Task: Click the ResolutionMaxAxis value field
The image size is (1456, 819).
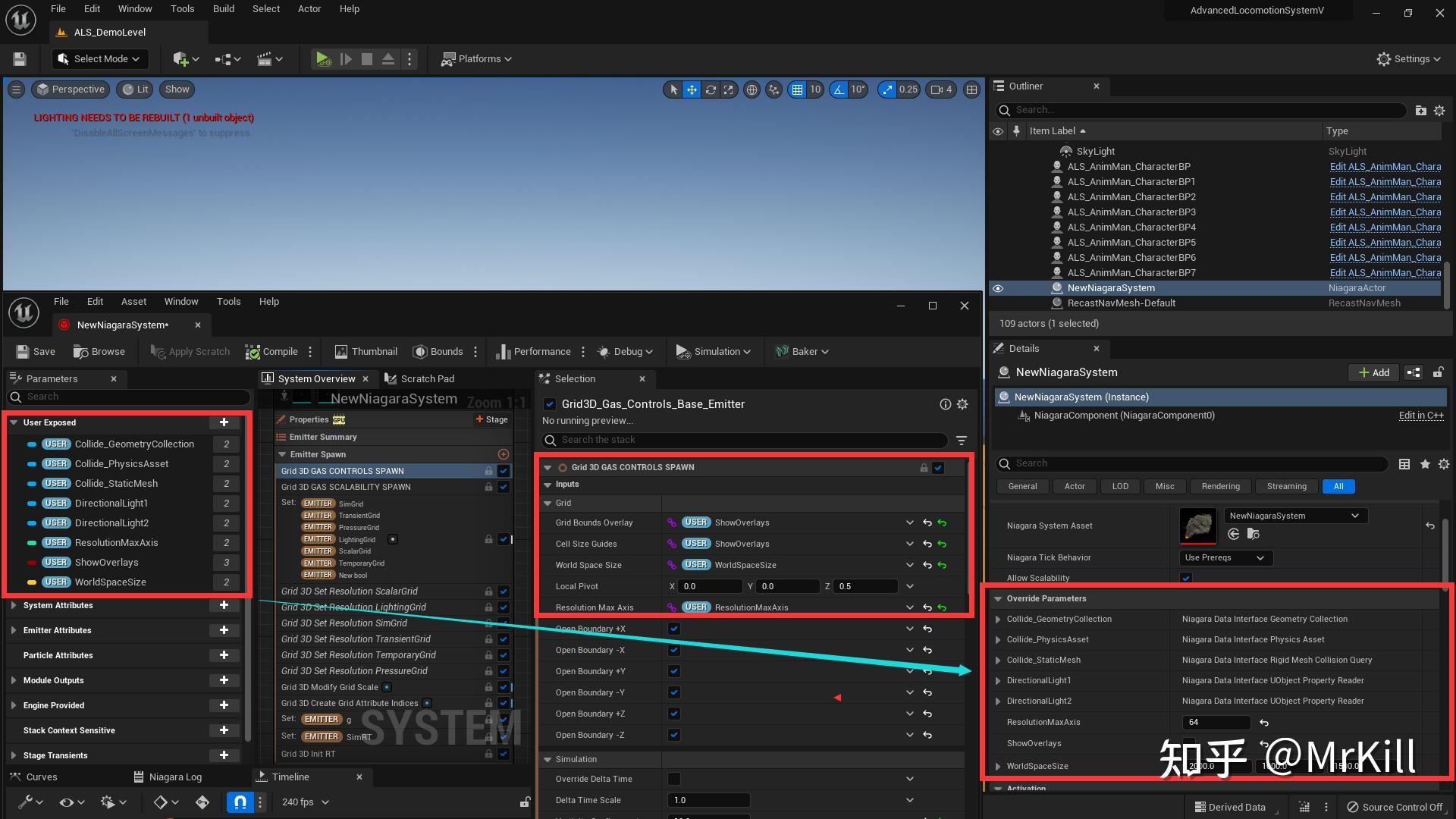Action: click(x=1215, y=723)
